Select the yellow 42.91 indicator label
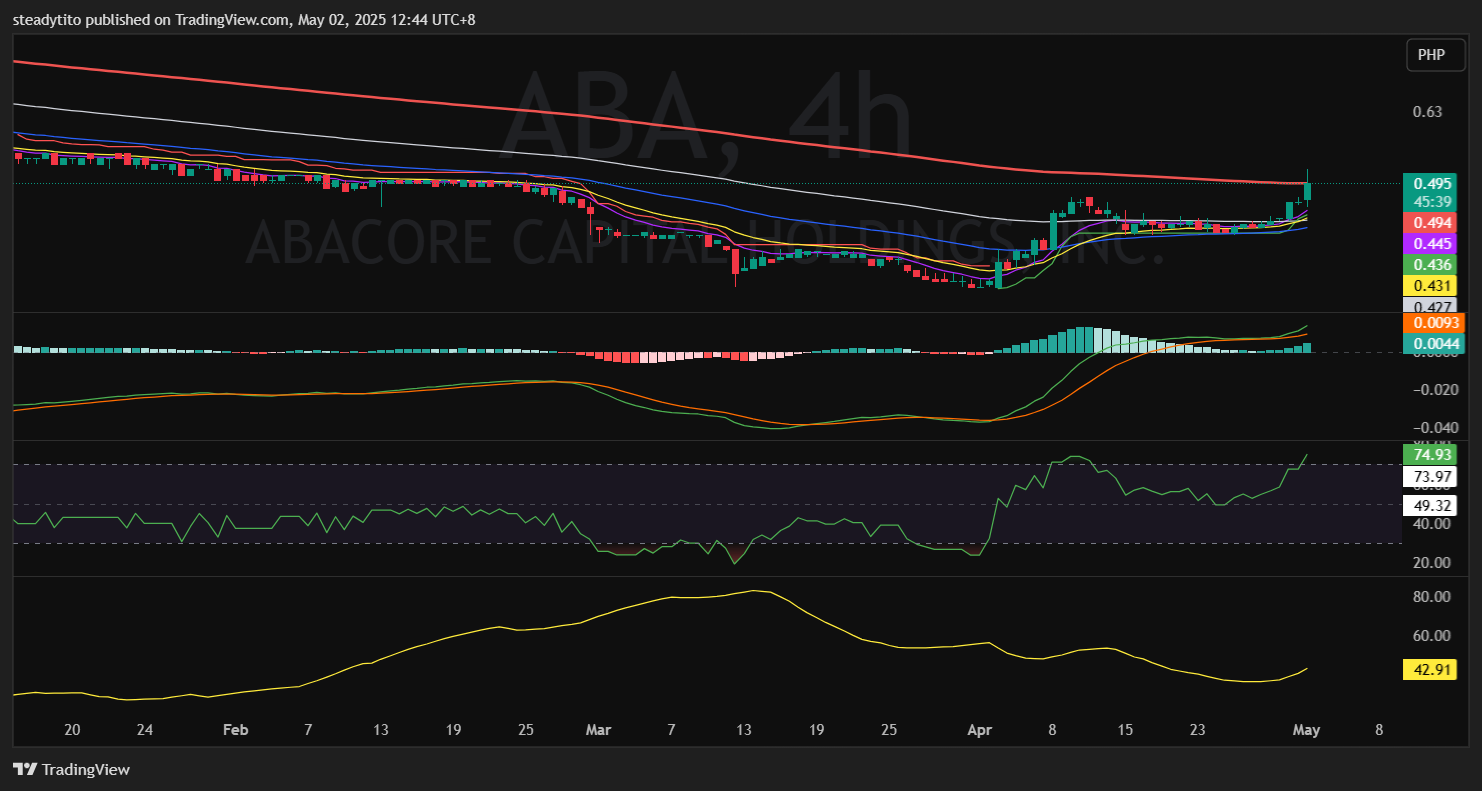1482x791 pixels. 1430,670
